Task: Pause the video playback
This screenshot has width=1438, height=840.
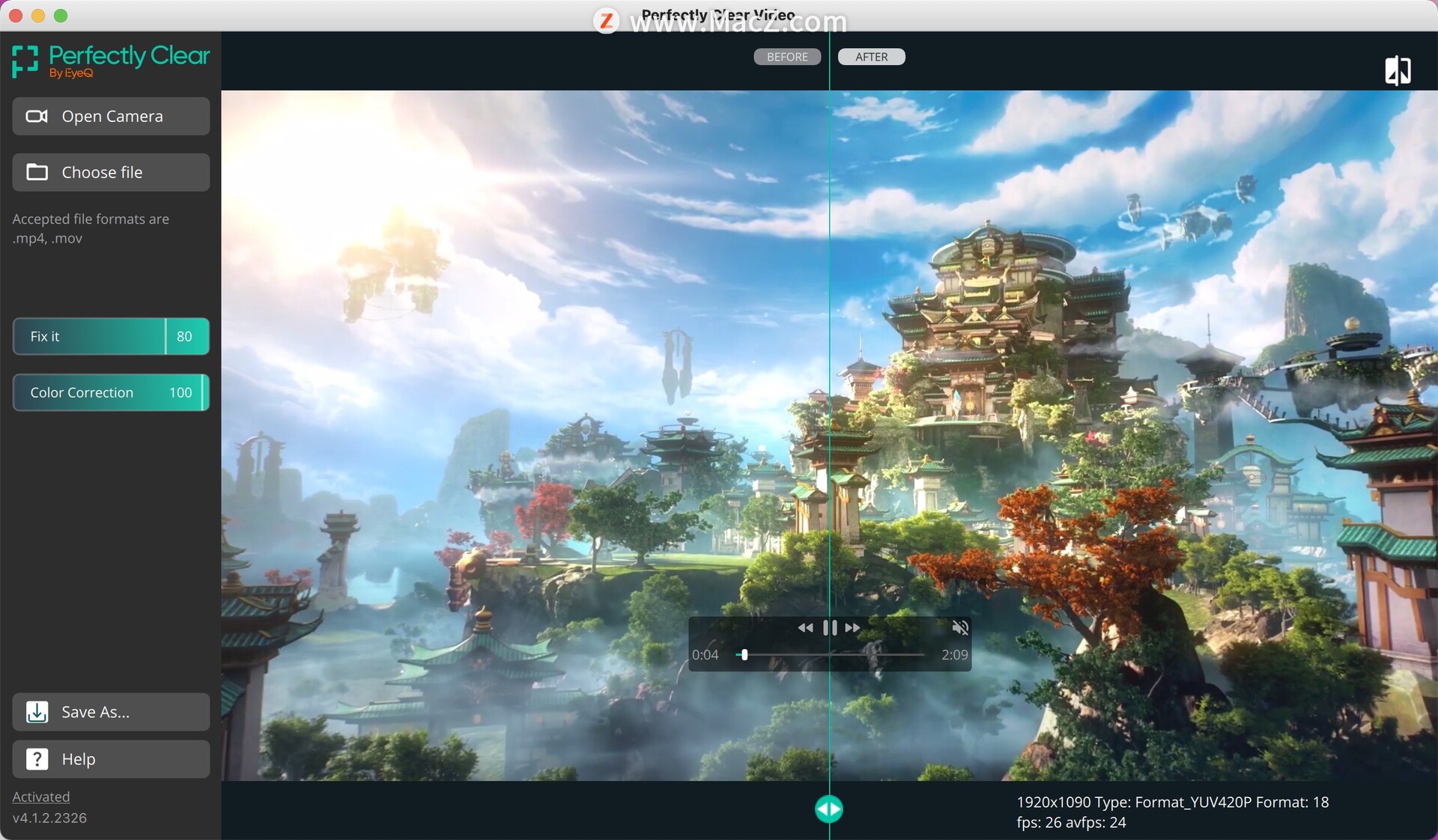Action: [x=830, y=627]
